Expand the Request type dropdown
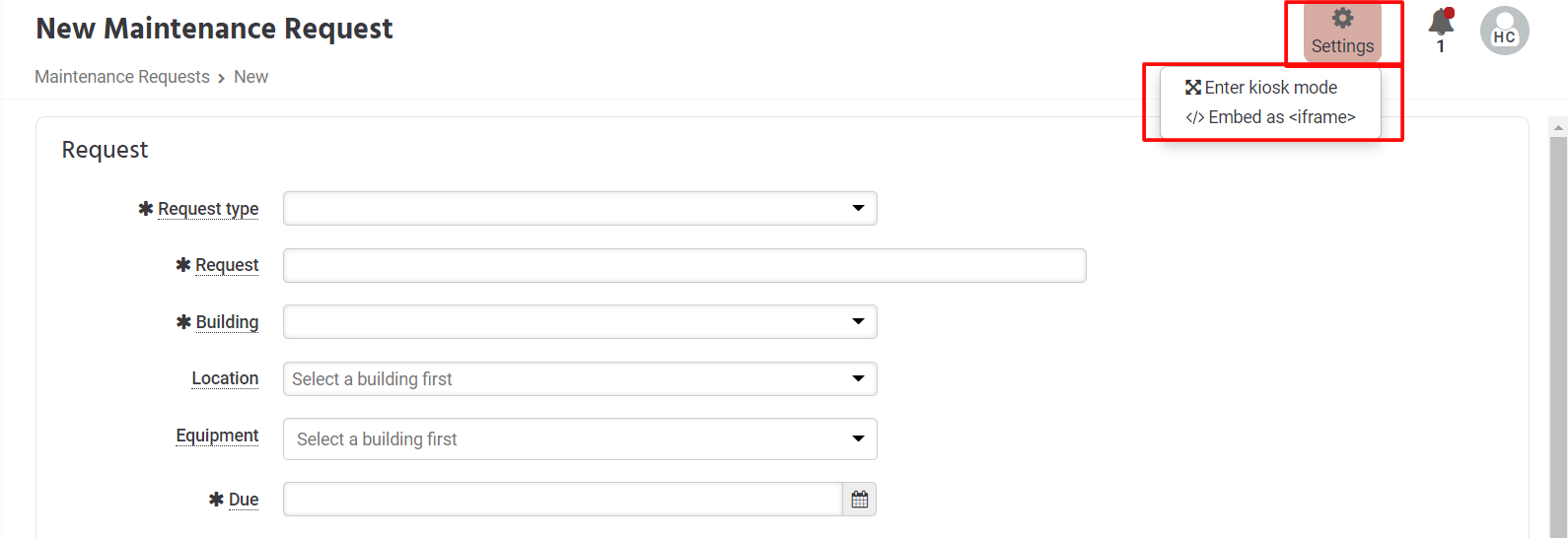This screenshot has width=1568, height=538. pyautogui.click(x=580, y=209)
